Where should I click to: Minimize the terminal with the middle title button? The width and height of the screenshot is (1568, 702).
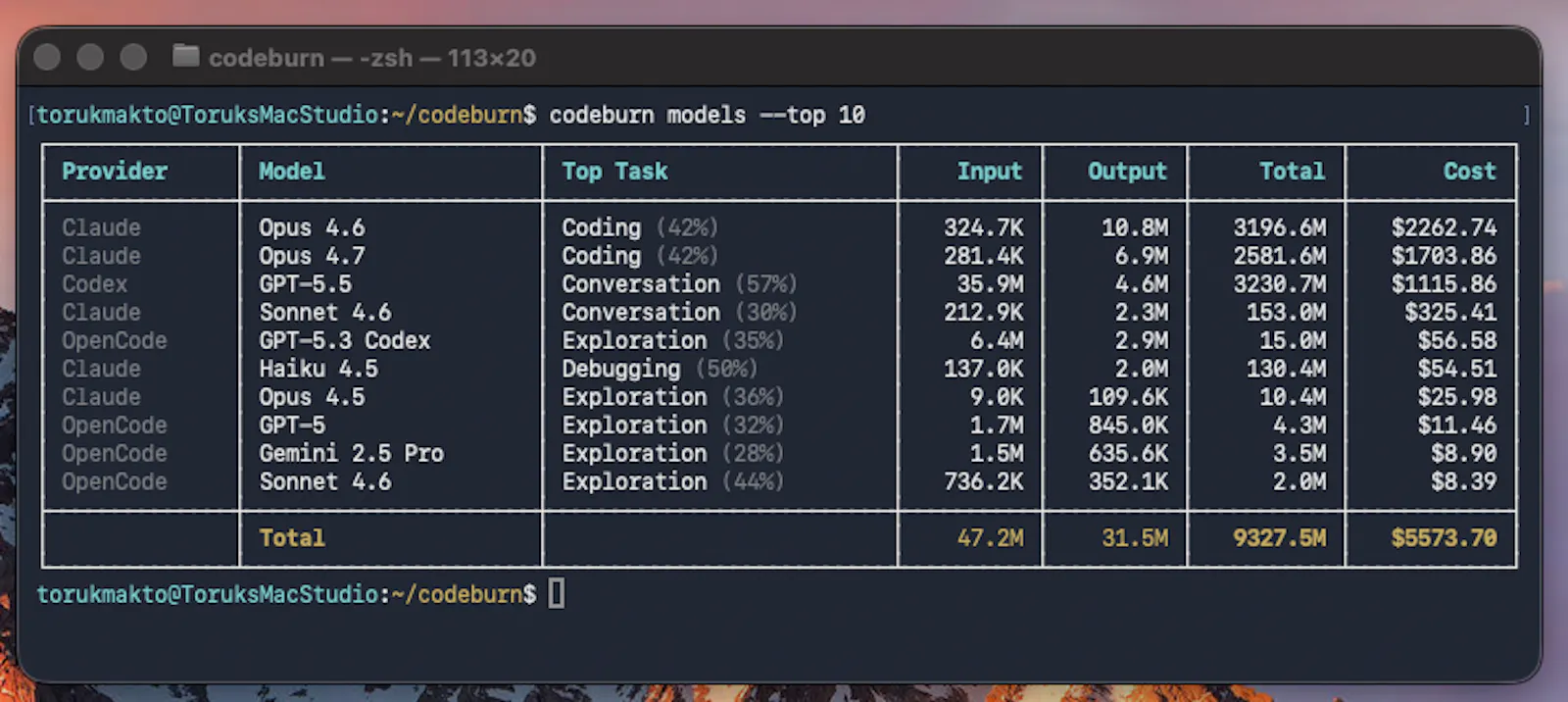pyautogui.click(x=90, y=57)
